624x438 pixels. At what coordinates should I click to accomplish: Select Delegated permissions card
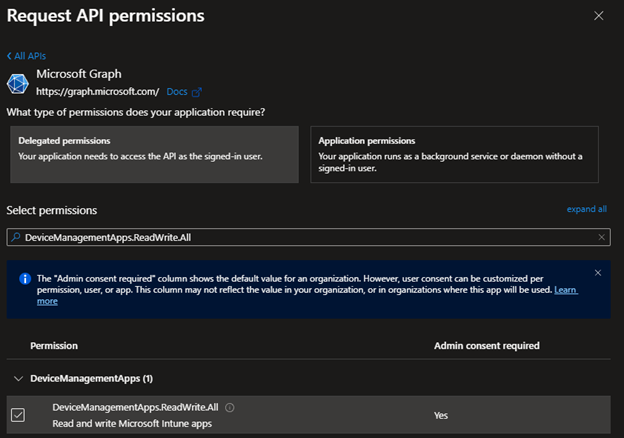[154, 155]
